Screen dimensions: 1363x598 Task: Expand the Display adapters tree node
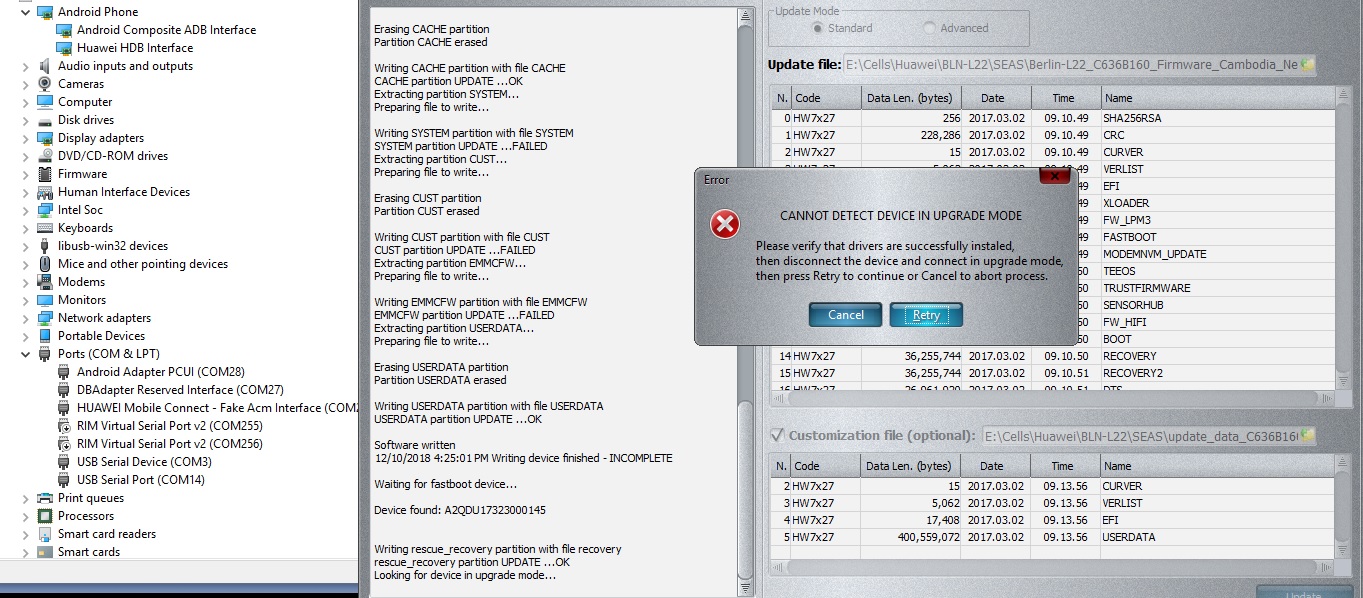pyautogui.click(x=25, y=138)
